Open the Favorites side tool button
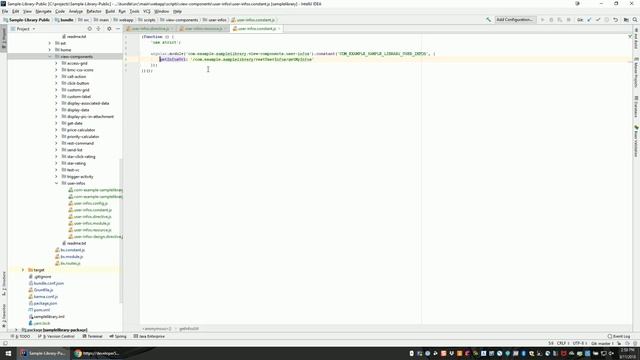The image size is (640, 360). [4, 316]
